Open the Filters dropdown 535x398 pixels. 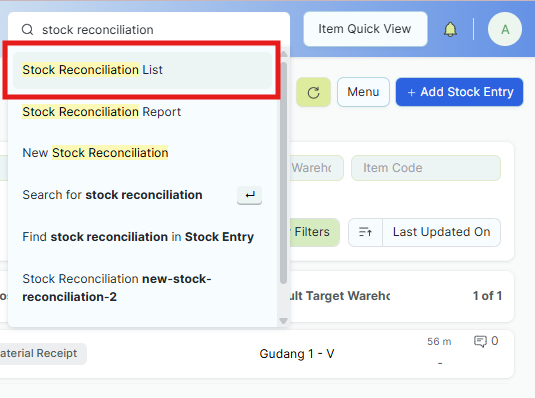tap(313, 232)
